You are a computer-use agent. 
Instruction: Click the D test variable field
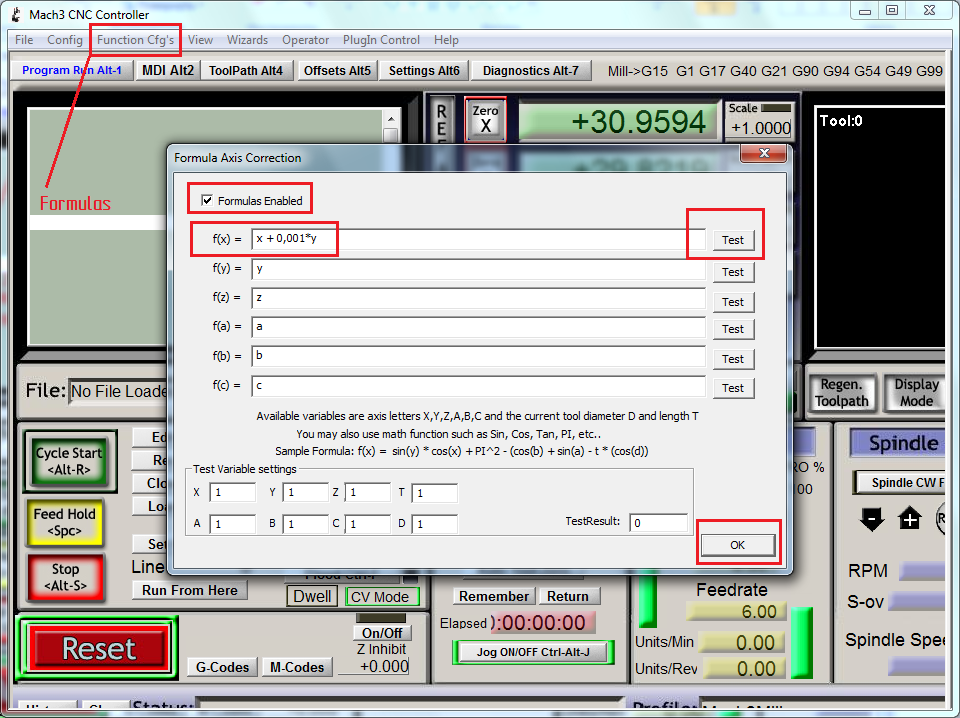tap(435, 524)
